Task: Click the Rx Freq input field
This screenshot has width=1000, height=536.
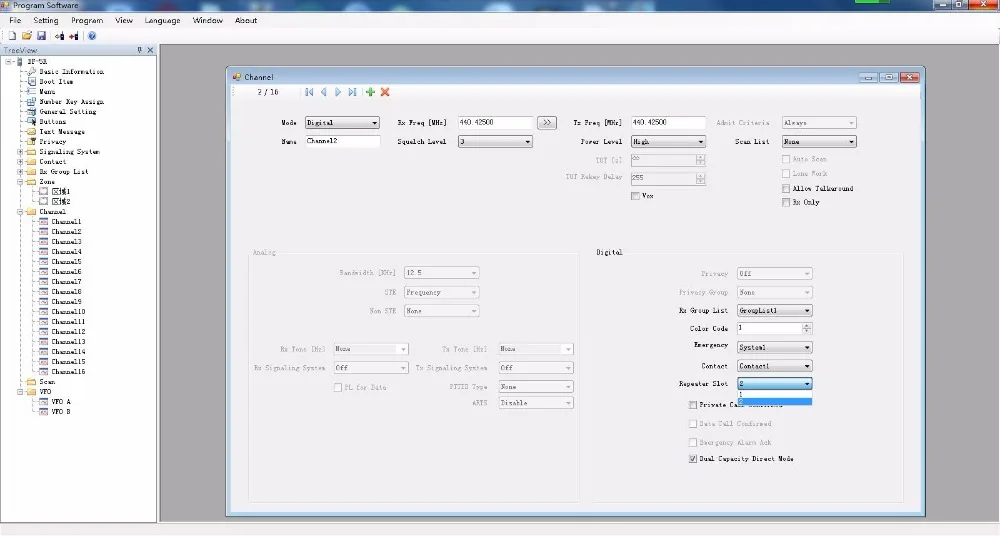Action: point(495,123)
